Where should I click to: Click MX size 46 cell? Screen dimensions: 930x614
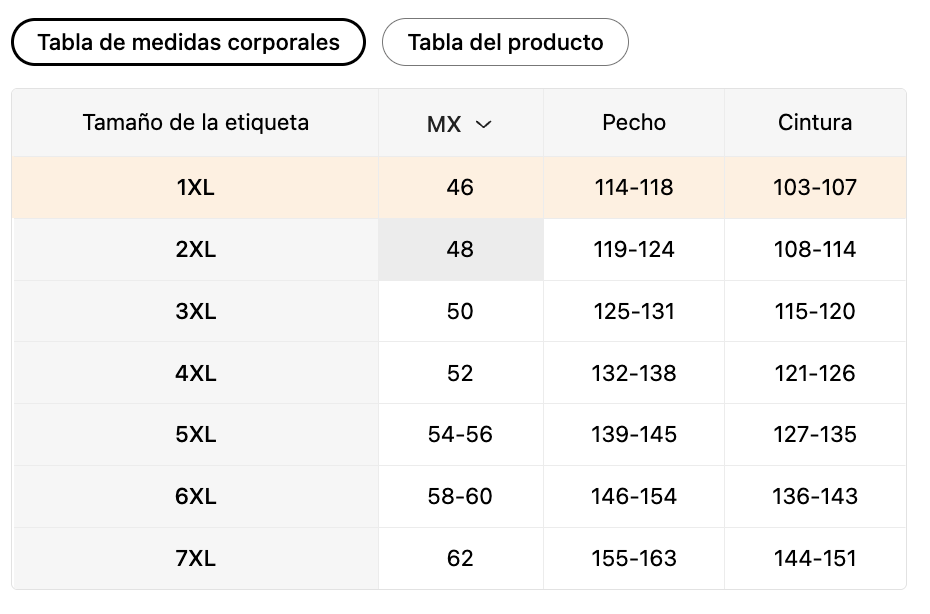coord(461,187)
